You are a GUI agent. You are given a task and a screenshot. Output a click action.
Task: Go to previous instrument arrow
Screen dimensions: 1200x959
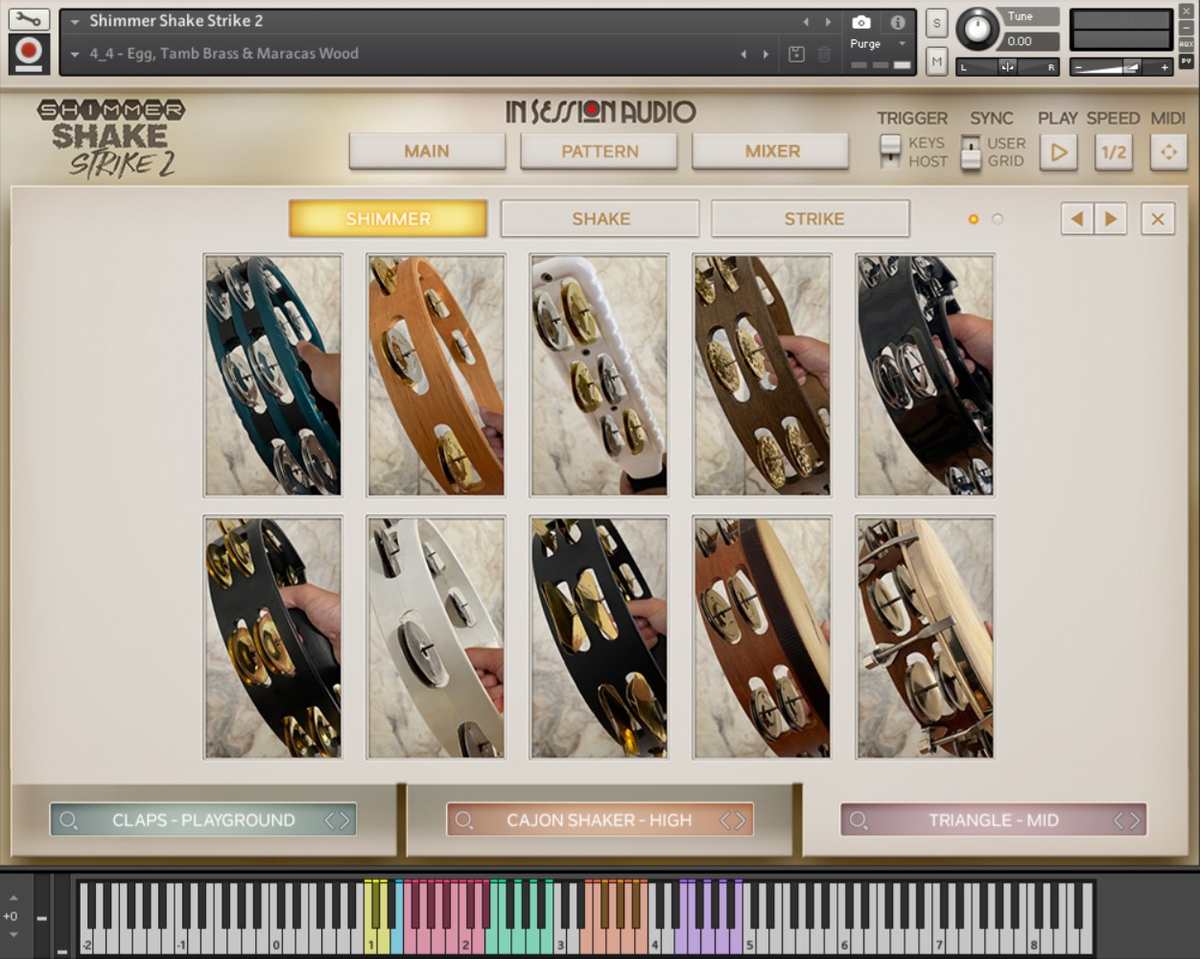(806, 22)
